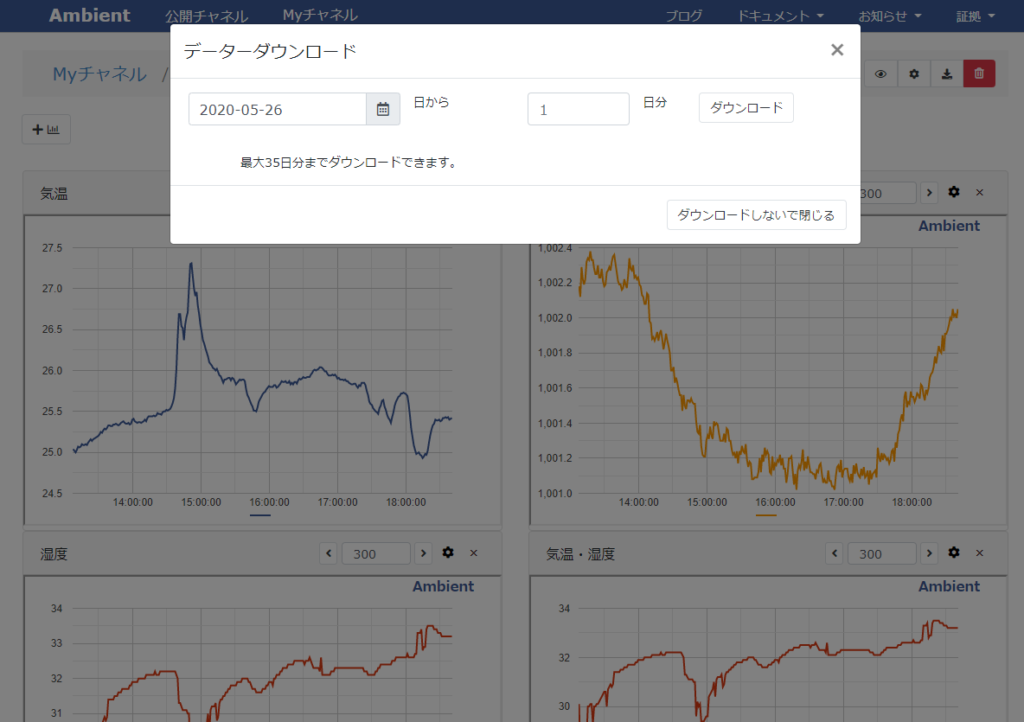Go to 公開チャネル in the navbar
1024x722 pixels.
[x=206, y=16]
